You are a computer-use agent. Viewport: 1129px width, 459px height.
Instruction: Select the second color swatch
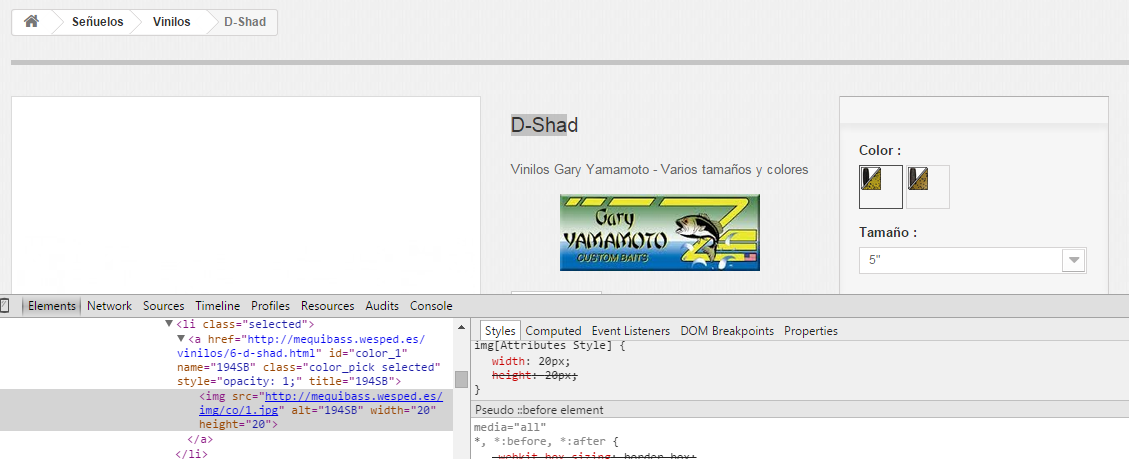click(x=927, y=187)
